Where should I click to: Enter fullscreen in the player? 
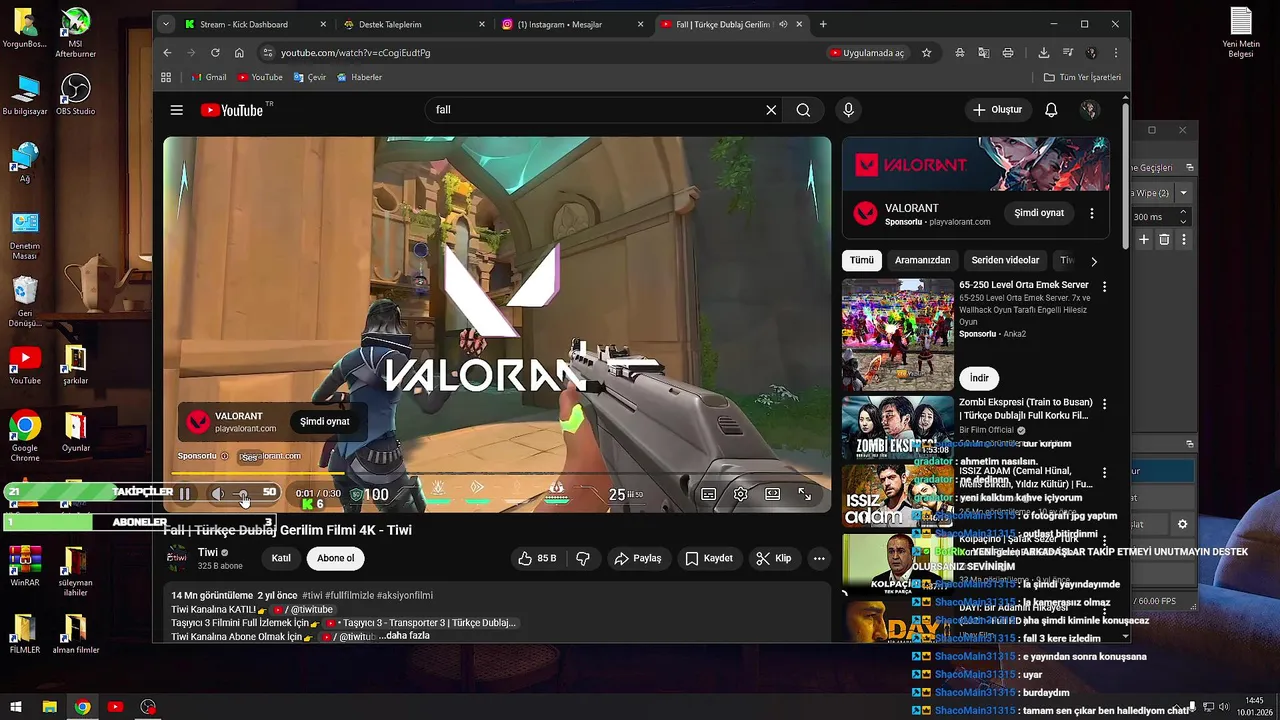tap(804, 494)
